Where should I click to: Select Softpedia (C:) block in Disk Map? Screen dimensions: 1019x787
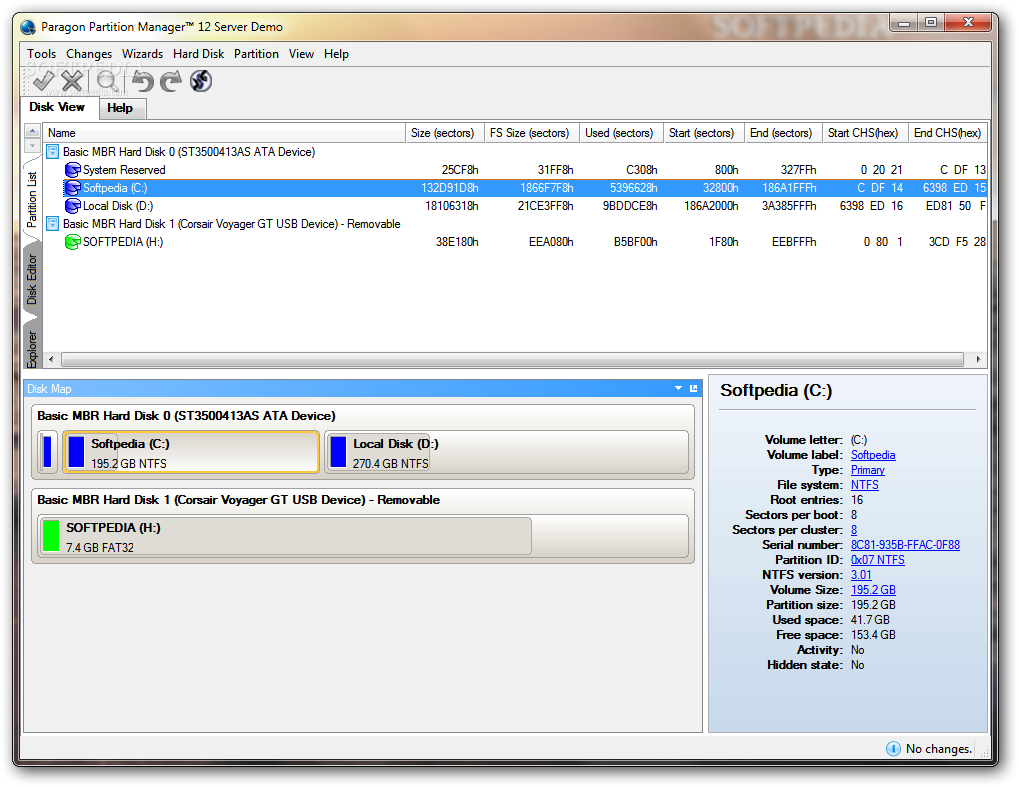coord(191,452)
